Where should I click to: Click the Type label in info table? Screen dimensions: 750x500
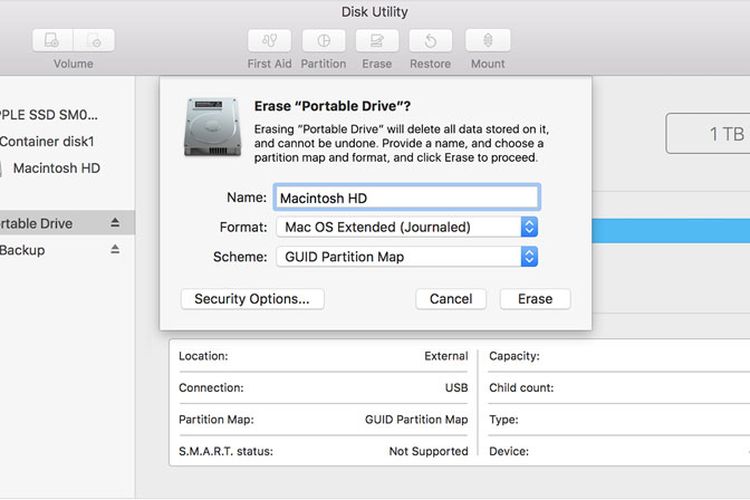click(x=504, y=420)
